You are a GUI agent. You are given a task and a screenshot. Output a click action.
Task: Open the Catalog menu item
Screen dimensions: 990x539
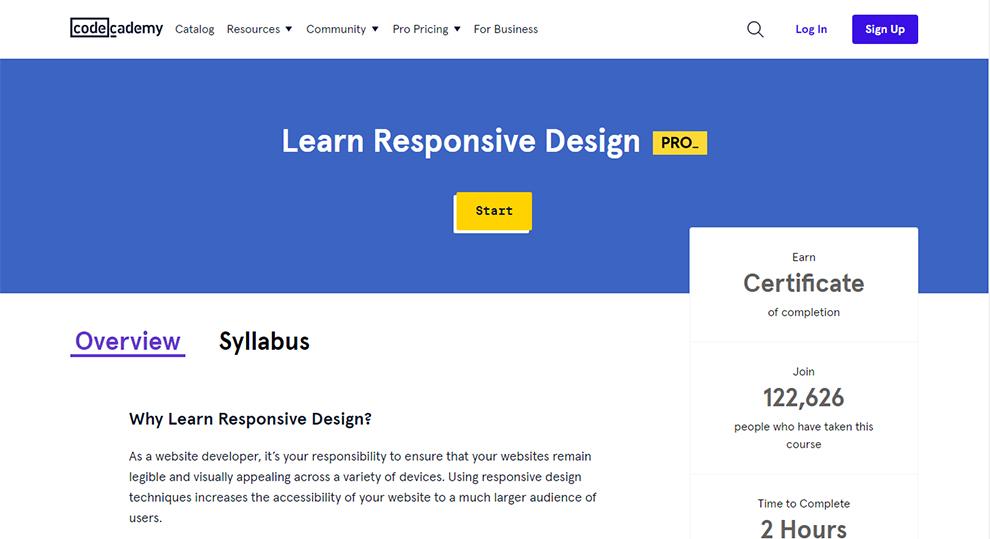coord(194,29)
